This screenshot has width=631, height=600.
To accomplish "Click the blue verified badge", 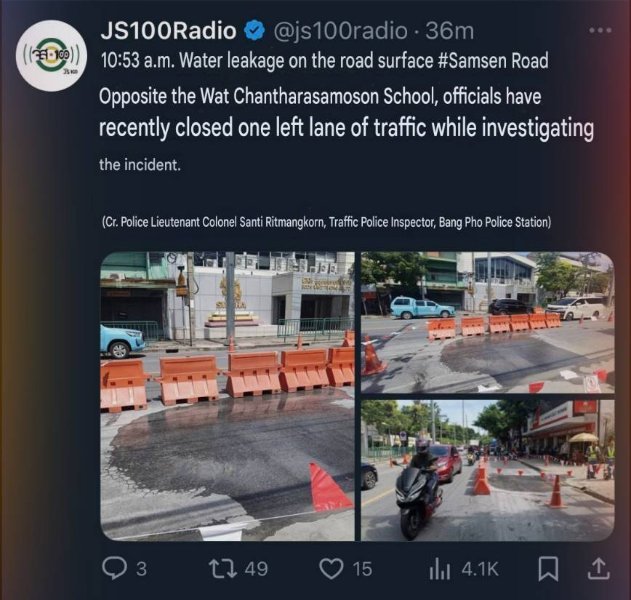I will coord(255,31).
